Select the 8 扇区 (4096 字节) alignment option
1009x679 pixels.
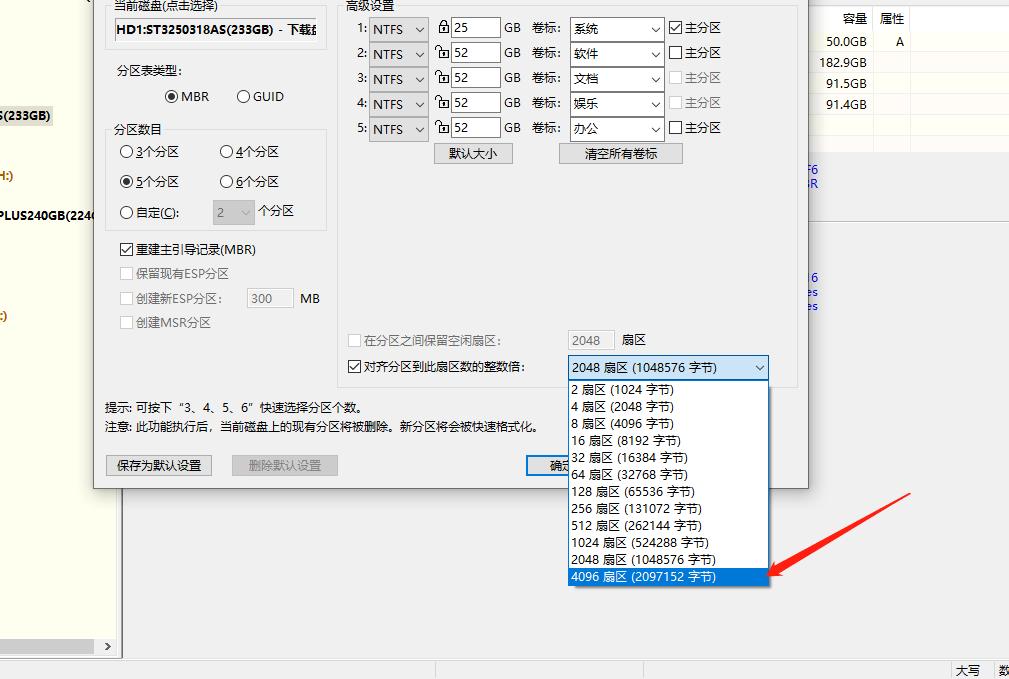pos(622,423)
